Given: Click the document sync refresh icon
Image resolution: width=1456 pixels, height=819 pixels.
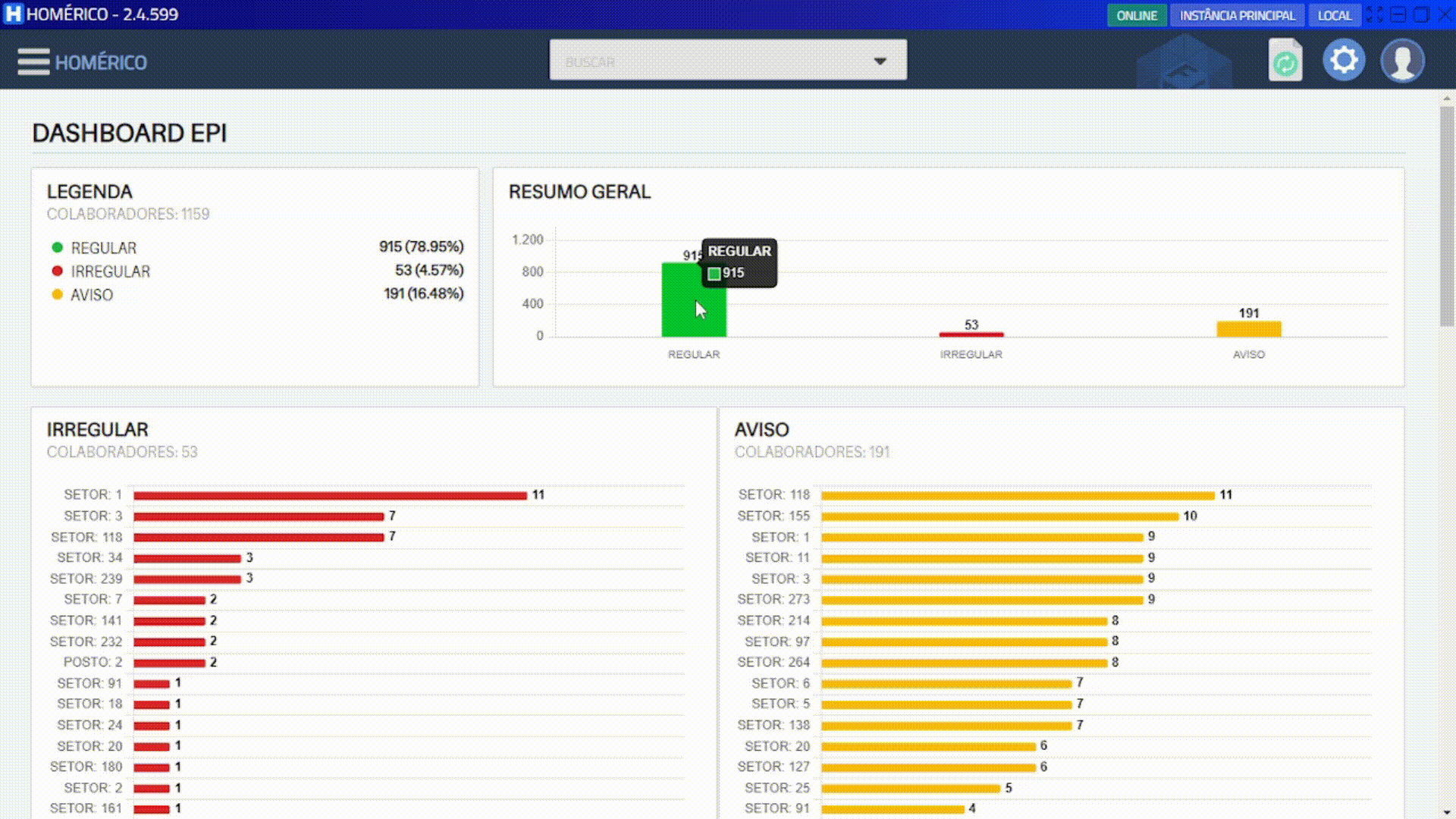Looking at the screenshot, I should (1285, 61).
